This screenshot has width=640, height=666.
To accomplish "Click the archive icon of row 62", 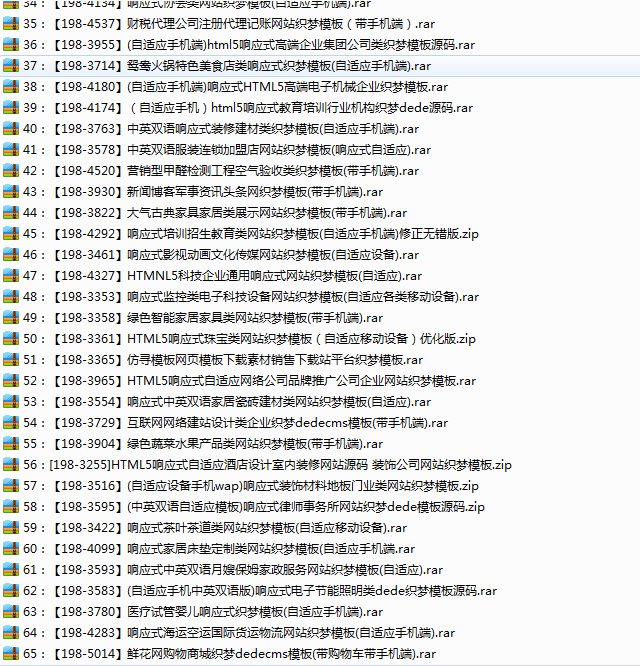I will pos(11,591).
